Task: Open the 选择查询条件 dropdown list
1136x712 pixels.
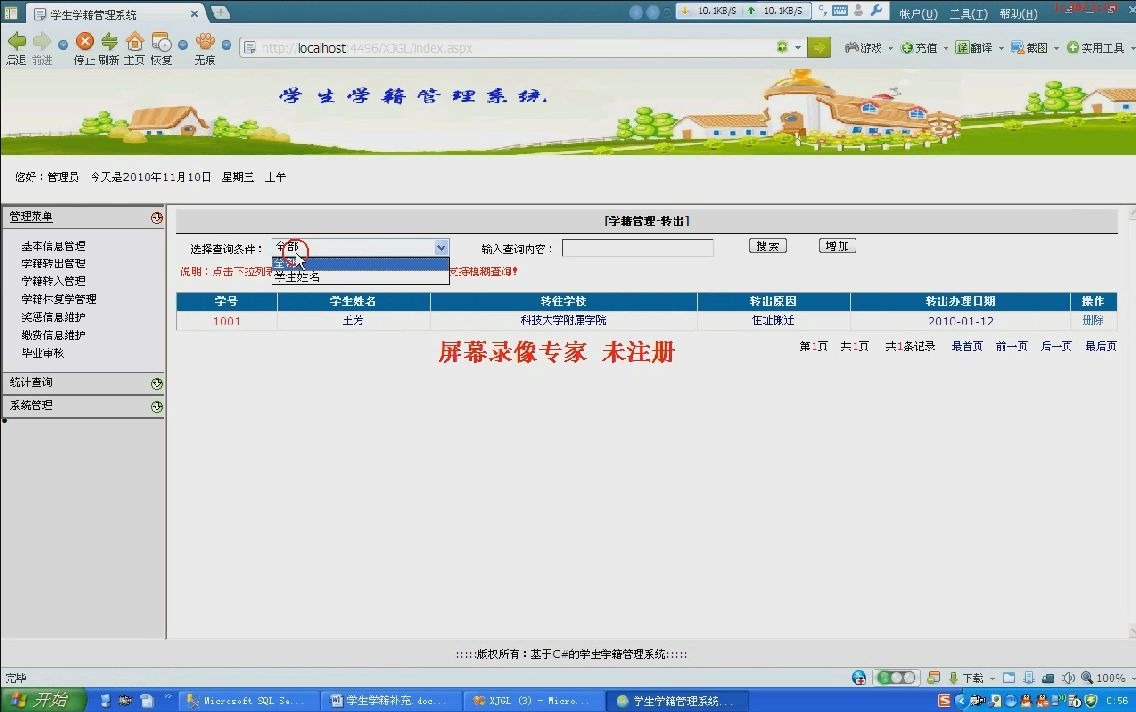Action: [441, 246]
